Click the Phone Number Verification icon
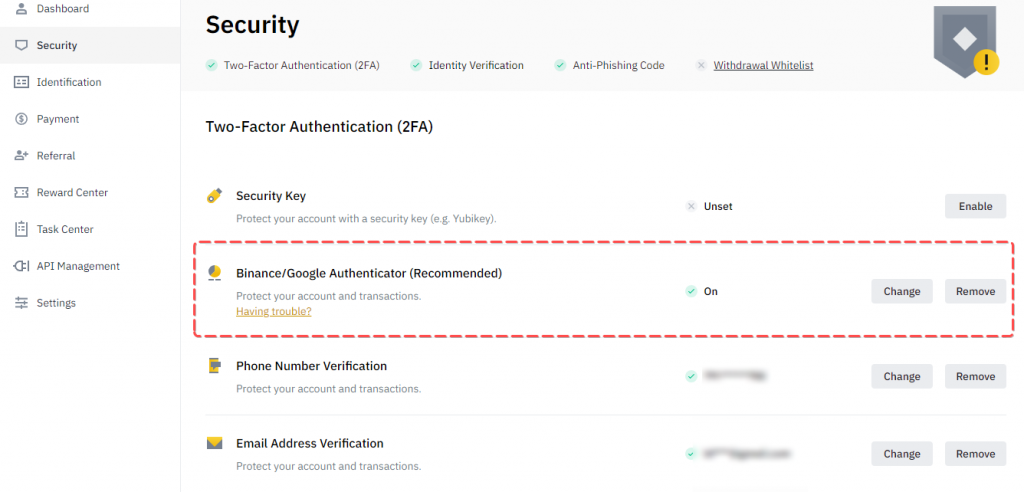Image resolution: width=1024 pixels, height=492 pixels. pyautogui.click(x=214, y=366)
